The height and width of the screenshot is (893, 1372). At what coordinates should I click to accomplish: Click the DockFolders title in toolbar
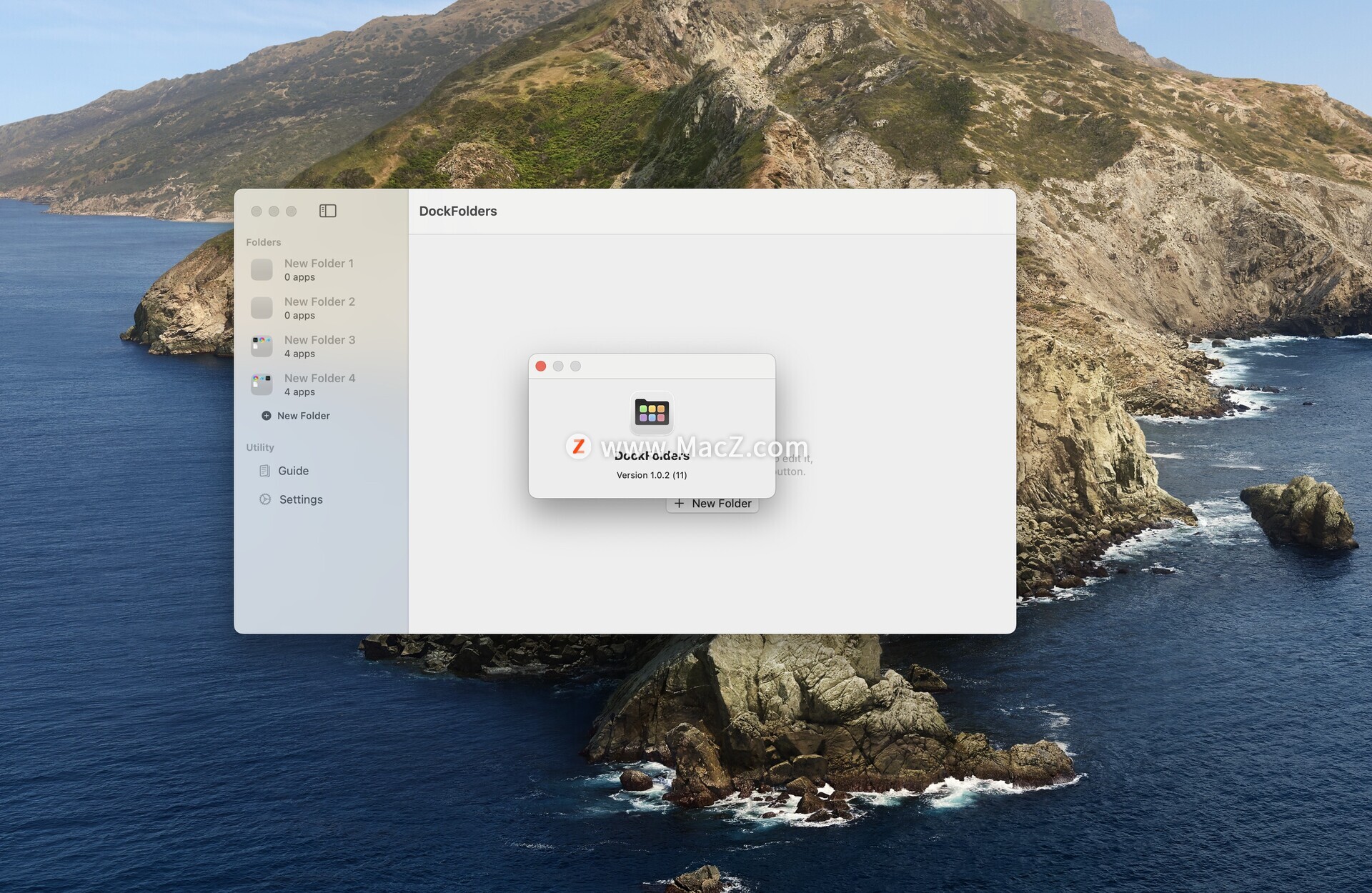(x=458, y=211)
